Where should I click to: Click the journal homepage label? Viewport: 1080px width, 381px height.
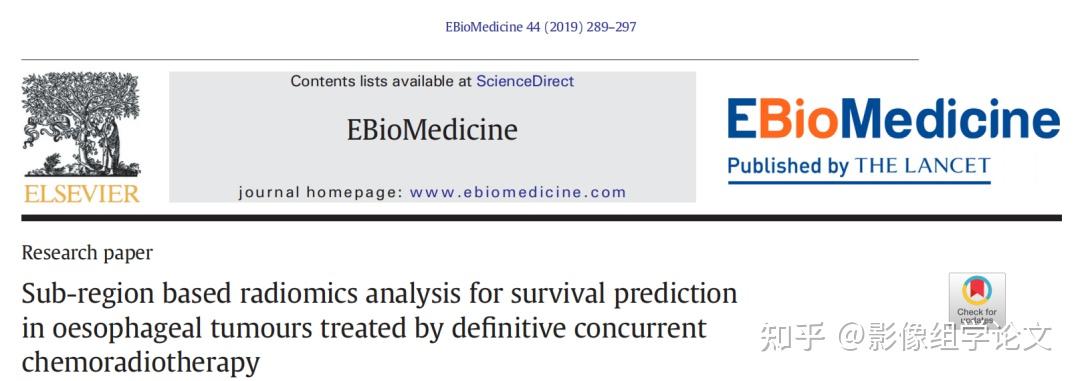pyautogui.click(x=320, y=192)
